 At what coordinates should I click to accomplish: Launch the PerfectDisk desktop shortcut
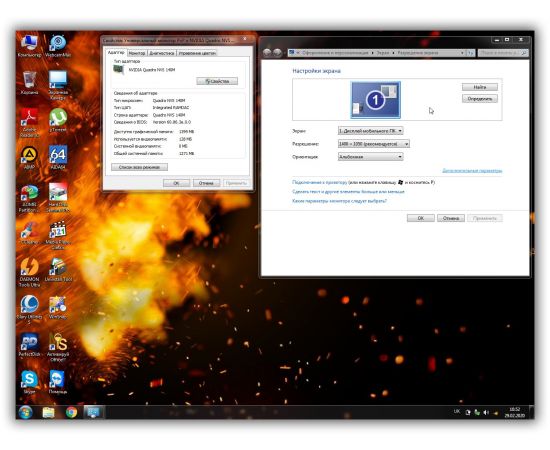29,345
